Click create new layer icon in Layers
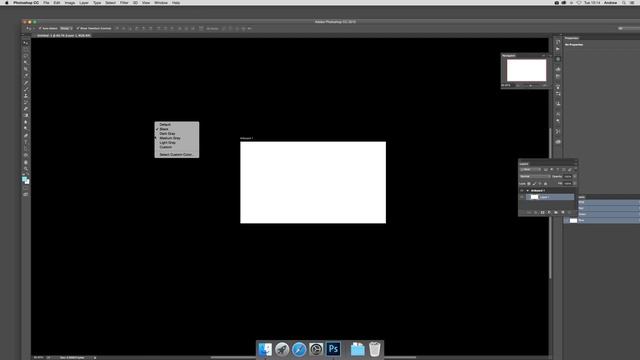640x360 pixels. pos(562,212)
